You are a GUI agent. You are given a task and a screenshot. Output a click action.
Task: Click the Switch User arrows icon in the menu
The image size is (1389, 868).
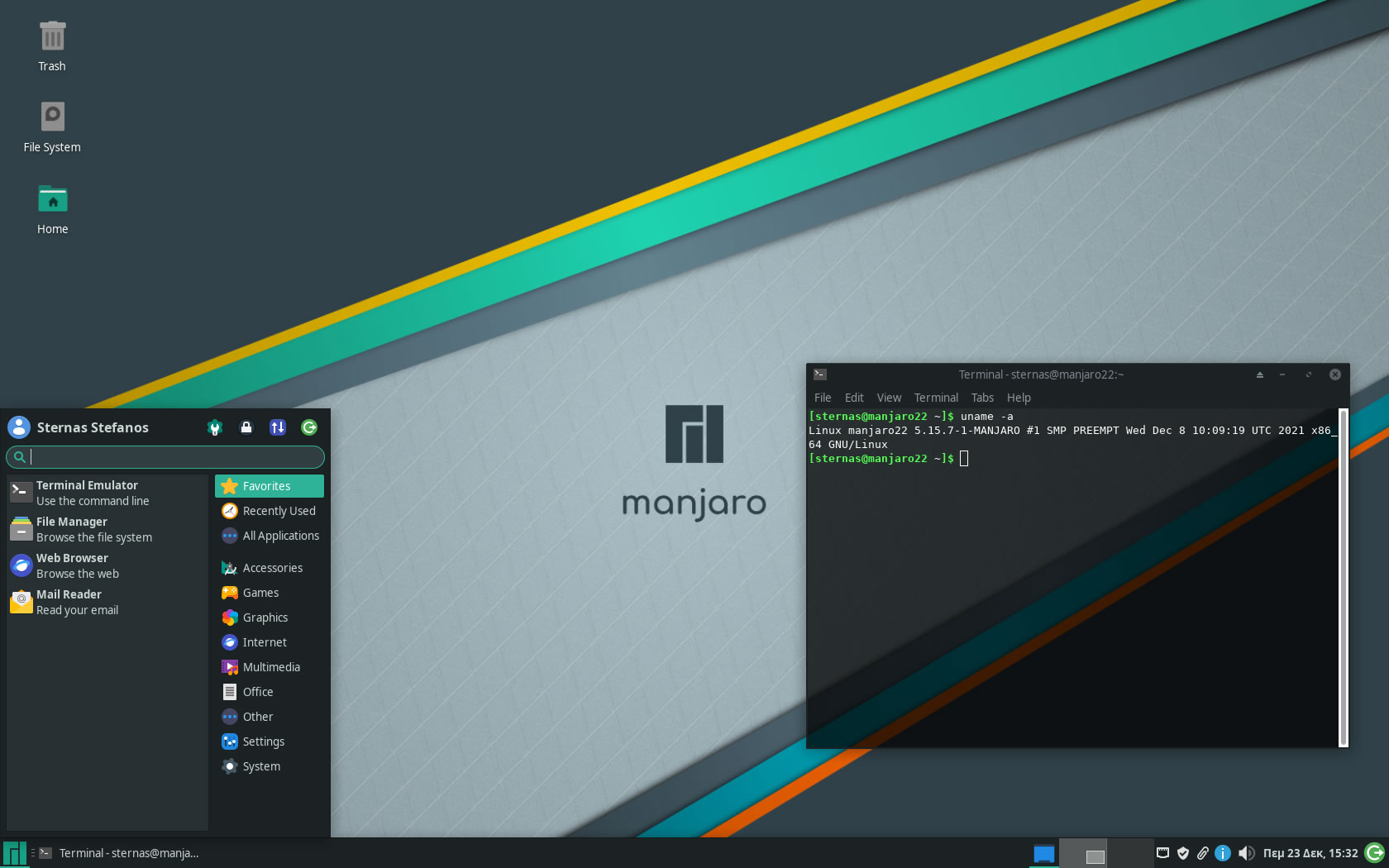tap(278, 427)
